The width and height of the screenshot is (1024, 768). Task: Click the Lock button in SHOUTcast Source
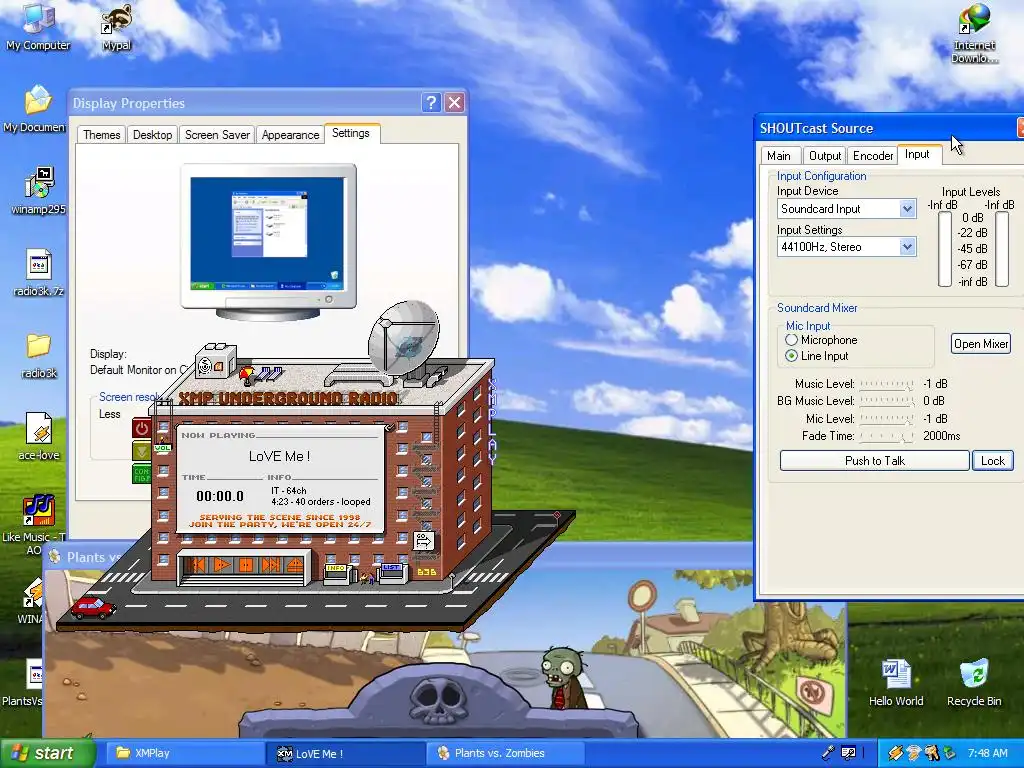pyautogui.click(x=993, y=460)
